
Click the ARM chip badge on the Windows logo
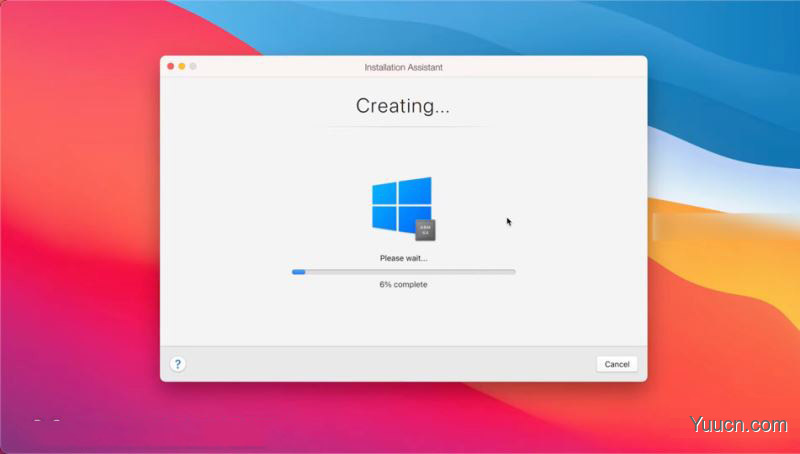point(425,230)
